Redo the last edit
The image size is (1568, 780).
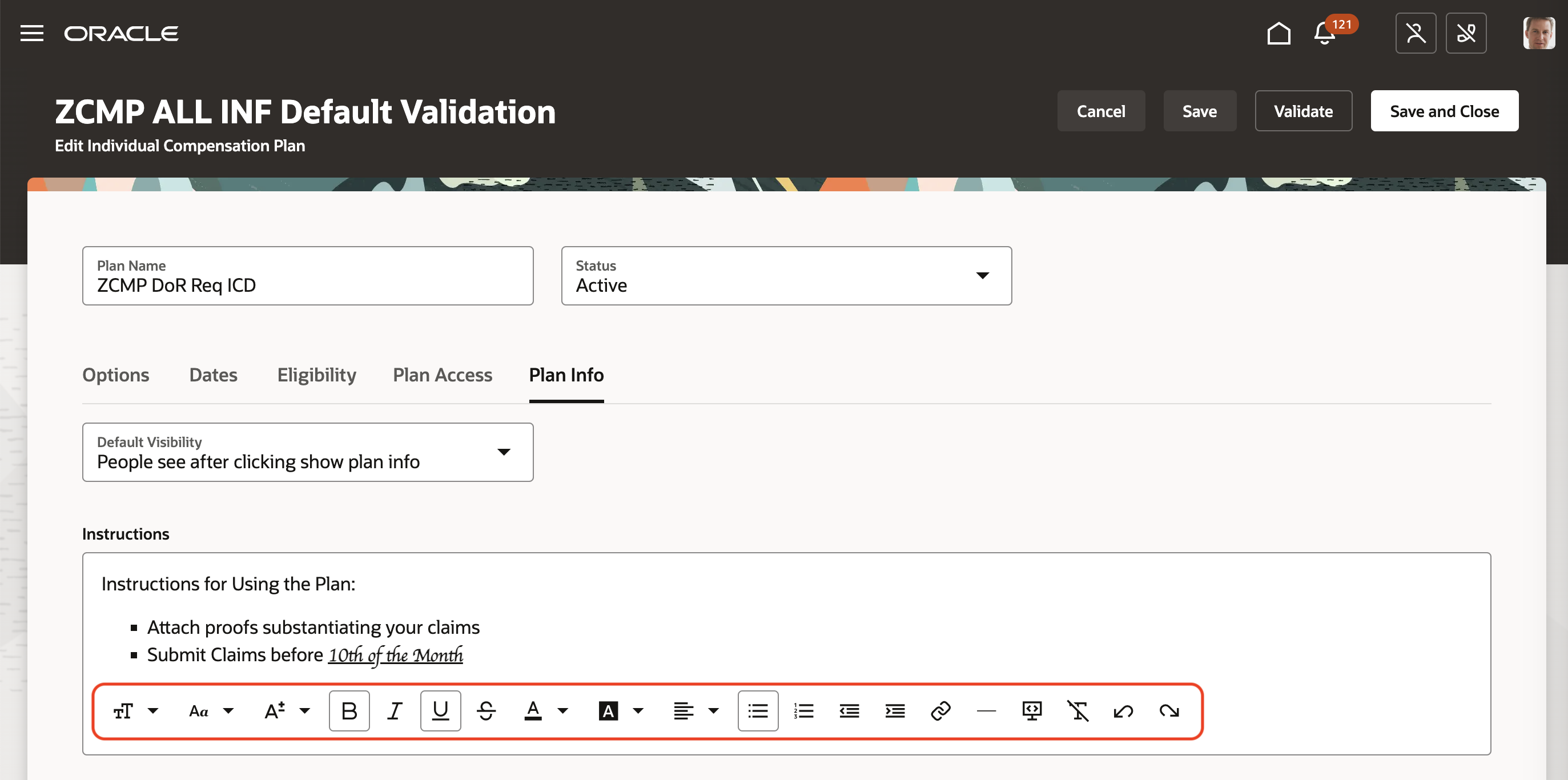(1169, 710)
